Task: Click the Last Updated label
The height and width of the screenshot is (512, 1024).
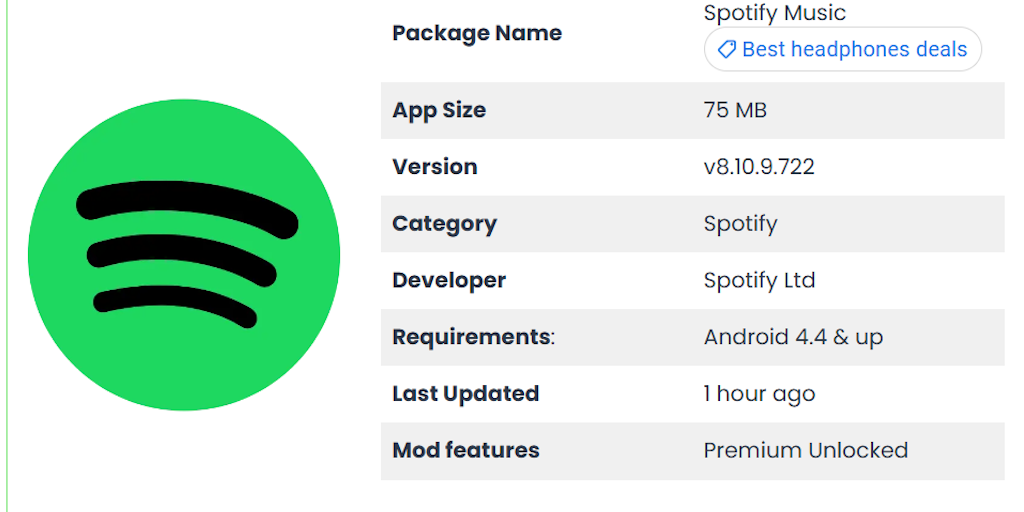Action: click(x=465, y=394)
